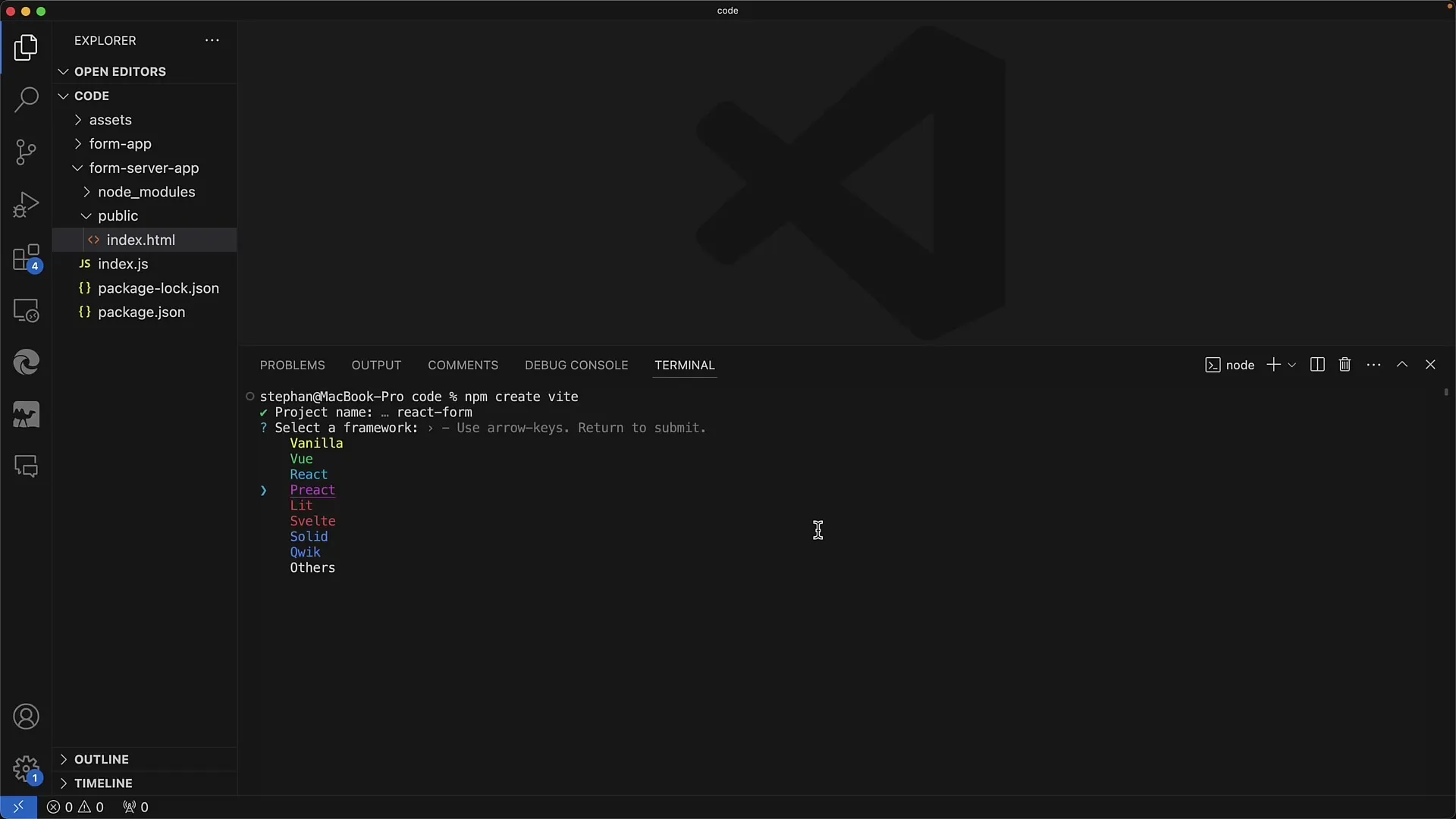Maximize the panel with up chevron
1456x819 pixels.
1402,365
